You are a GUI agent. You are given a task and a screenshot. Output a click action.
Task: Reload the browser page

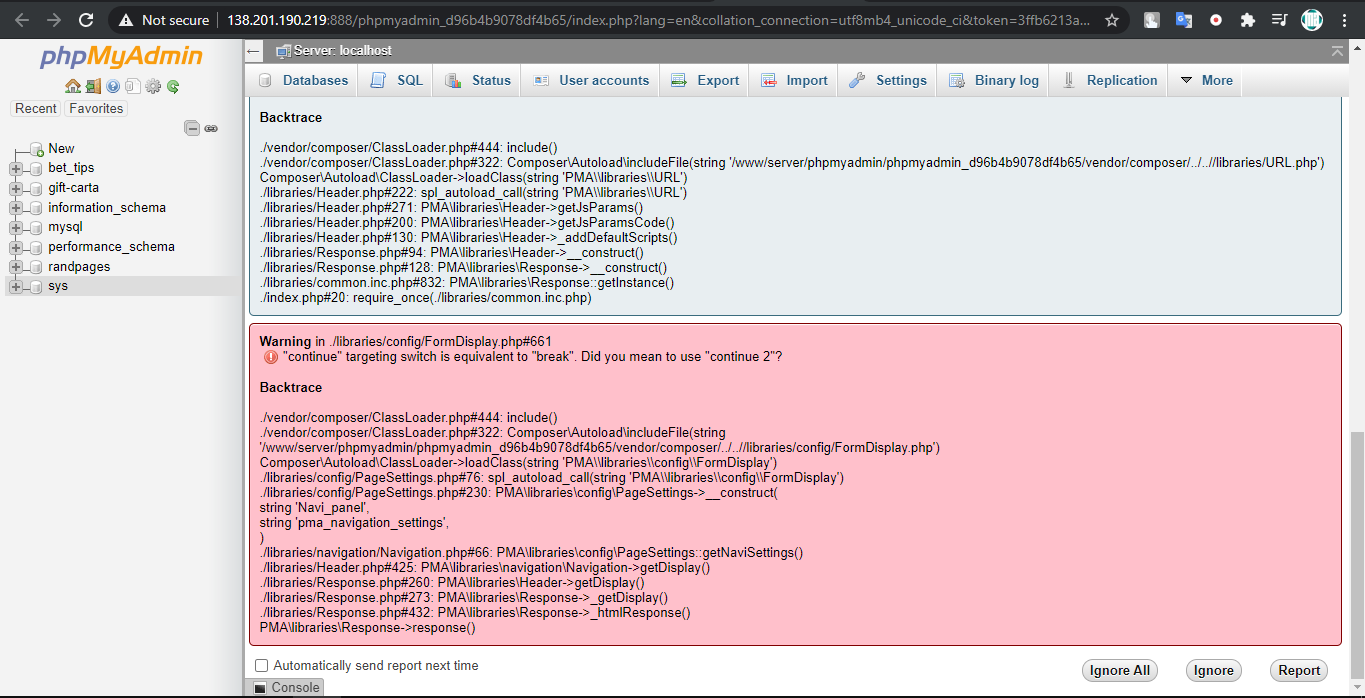point(86,20)
